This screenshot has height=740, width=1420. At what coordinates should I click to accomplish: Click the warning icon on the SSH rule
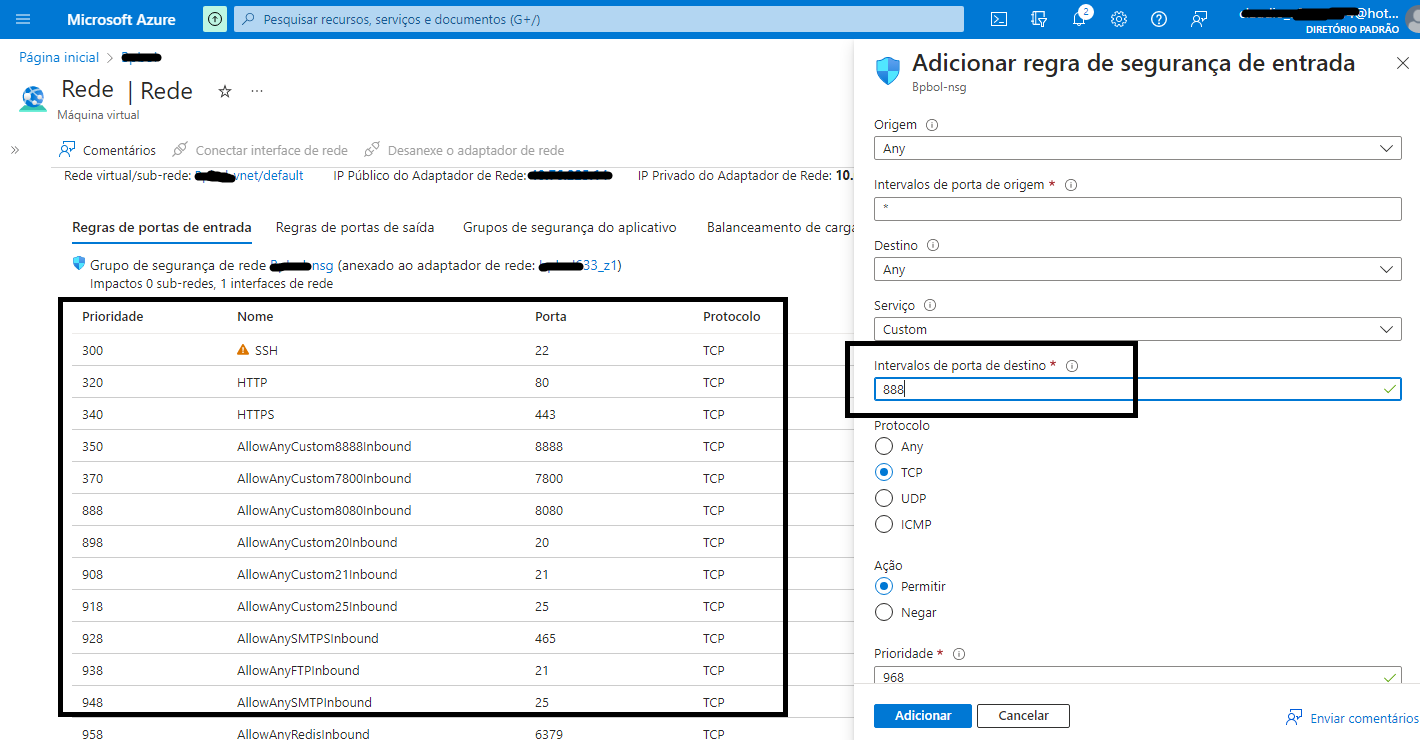click(243, 350)
